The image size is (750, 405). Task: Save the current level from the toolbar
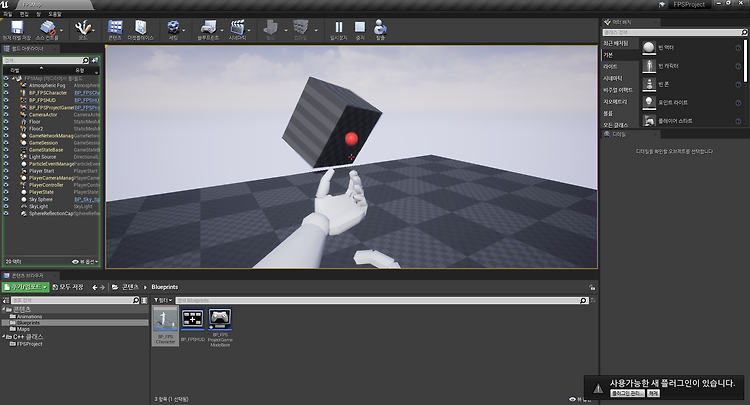click(17, 28)
